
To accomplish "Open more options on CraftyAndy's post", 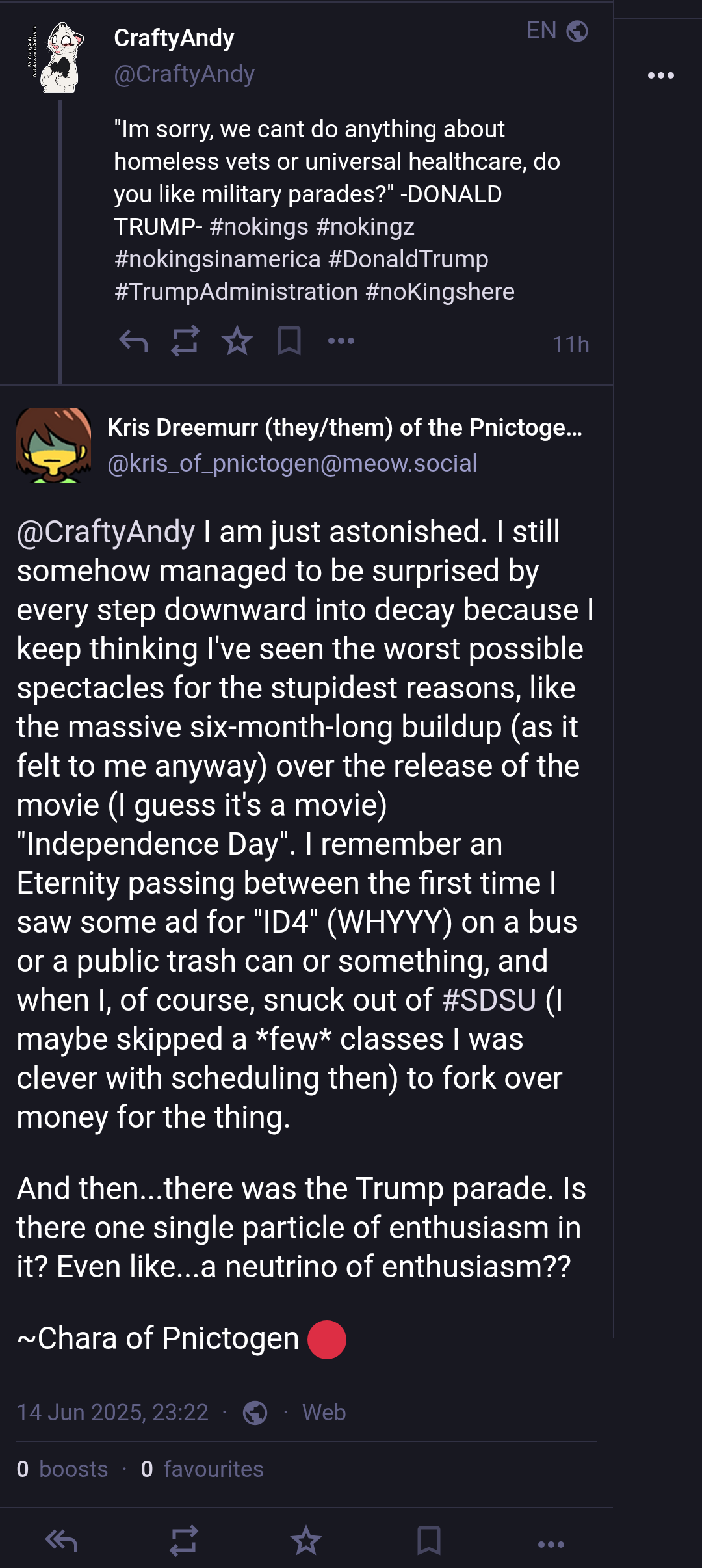I will pos(341,341).
